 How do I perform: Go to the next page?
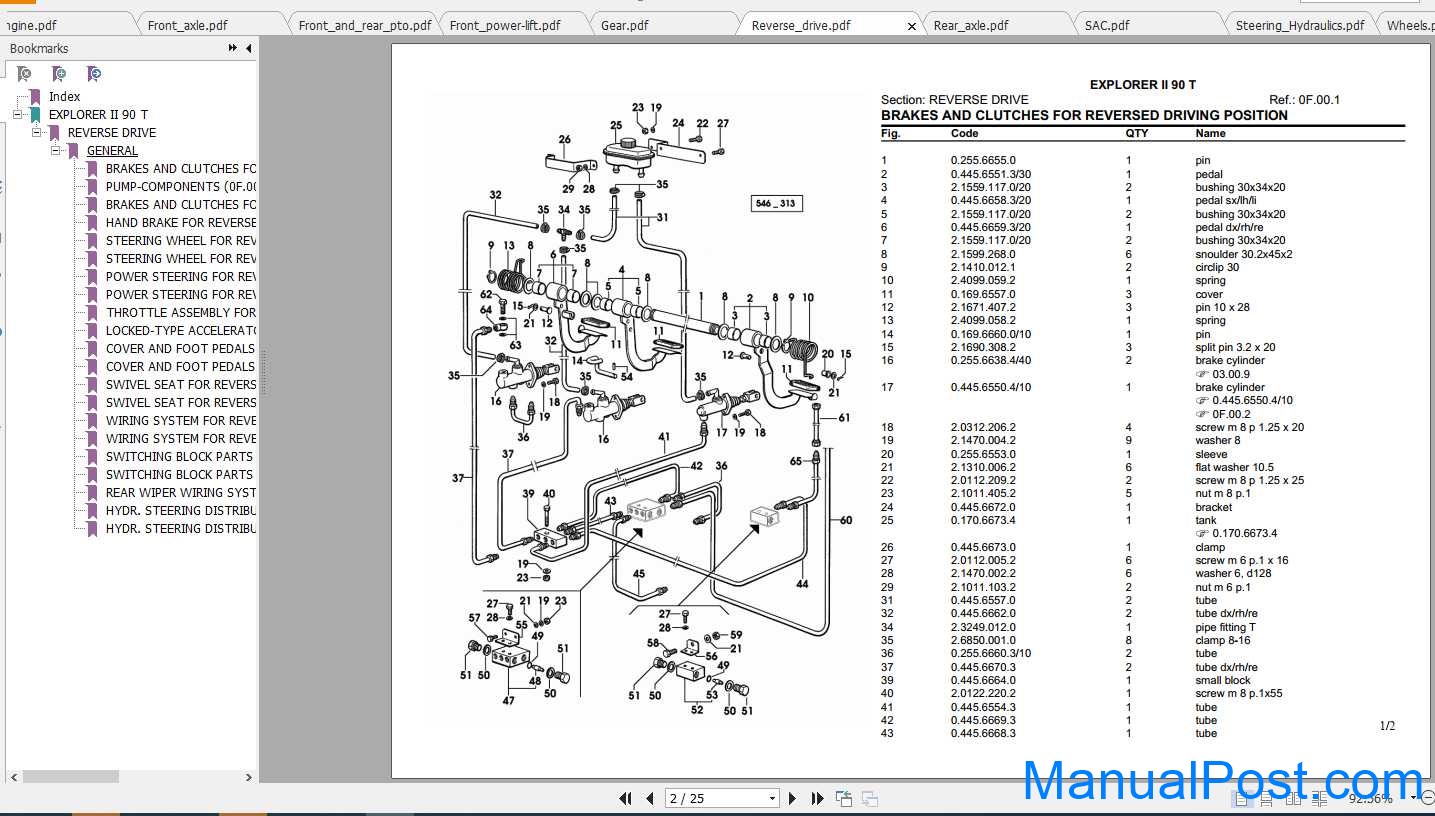point(793,798)
